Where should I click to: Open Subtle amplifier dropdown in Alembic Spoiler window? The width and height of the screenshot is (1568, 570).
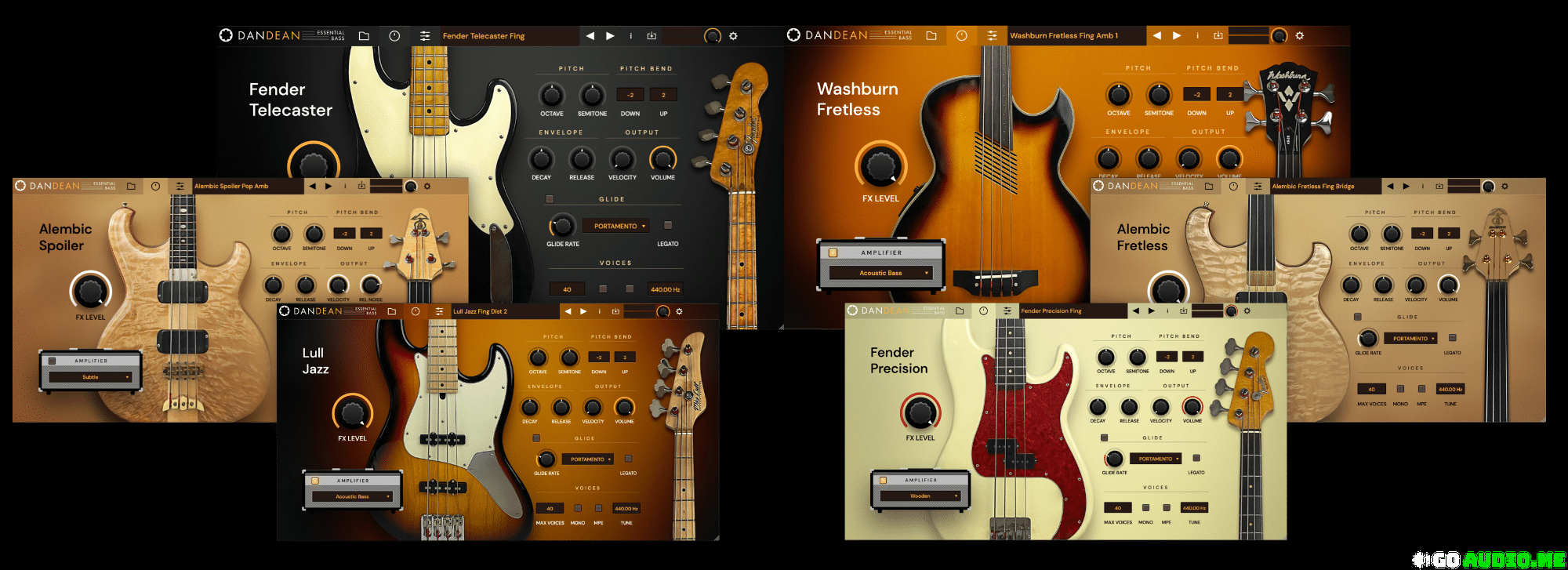coord(90,377)
